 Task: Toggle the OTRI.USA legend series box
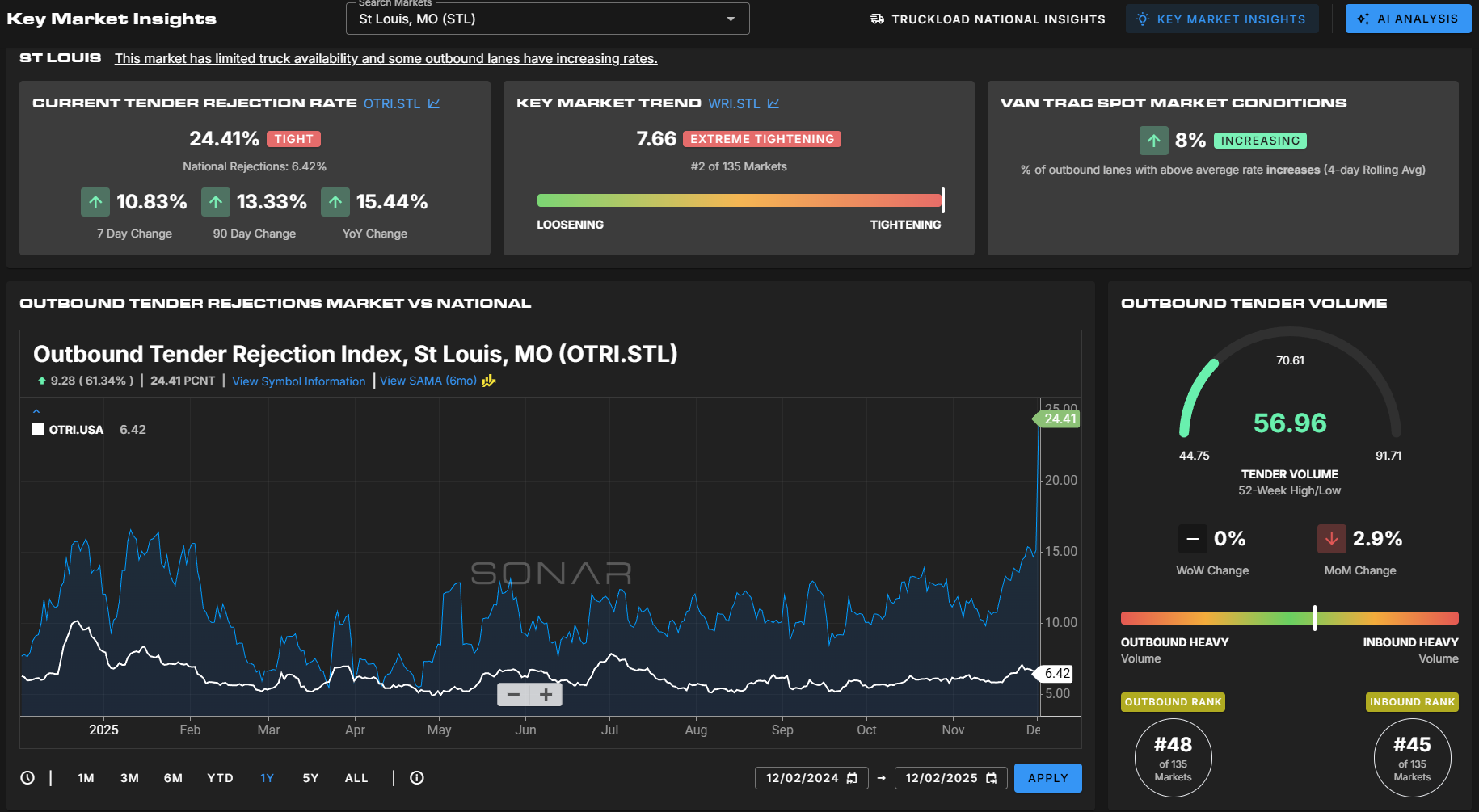[38, 430]
